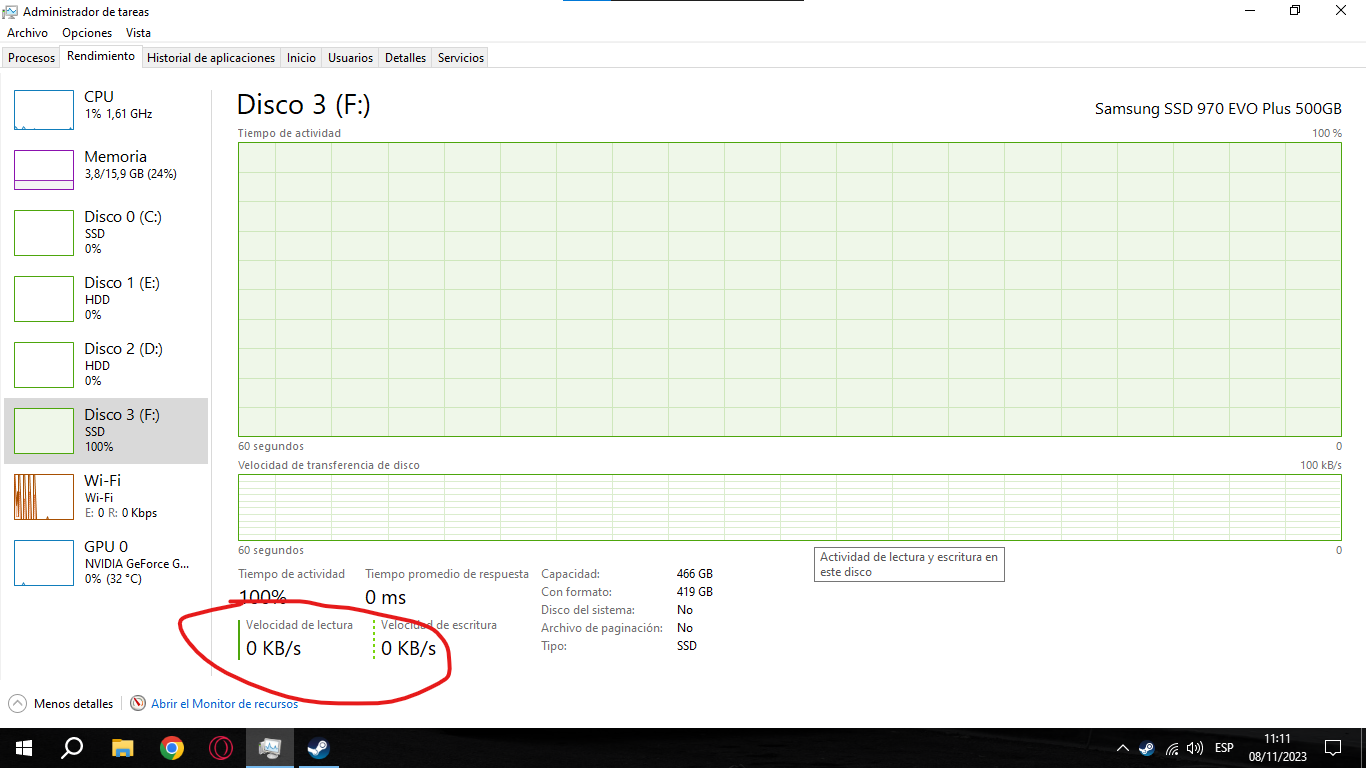Collapse the view with Menos detalles
1366x768 pixels.
point(61,704)
